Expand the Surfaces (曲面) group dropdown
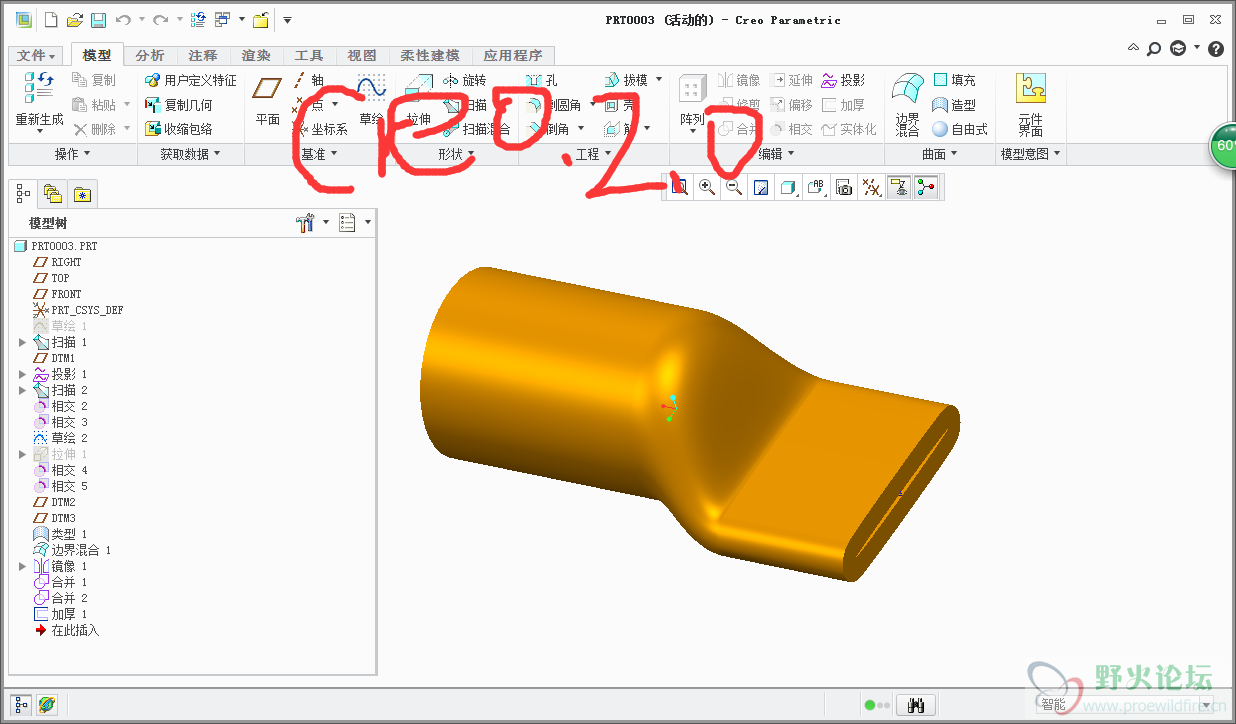 [940, 154]
